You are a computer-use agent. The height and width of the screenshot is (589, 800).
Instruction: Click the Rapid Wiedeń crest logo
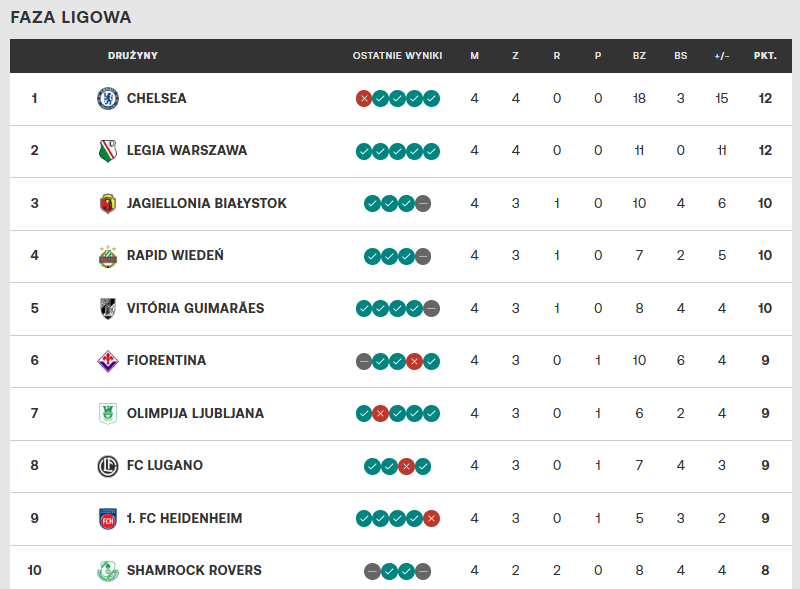pos(108,256)
